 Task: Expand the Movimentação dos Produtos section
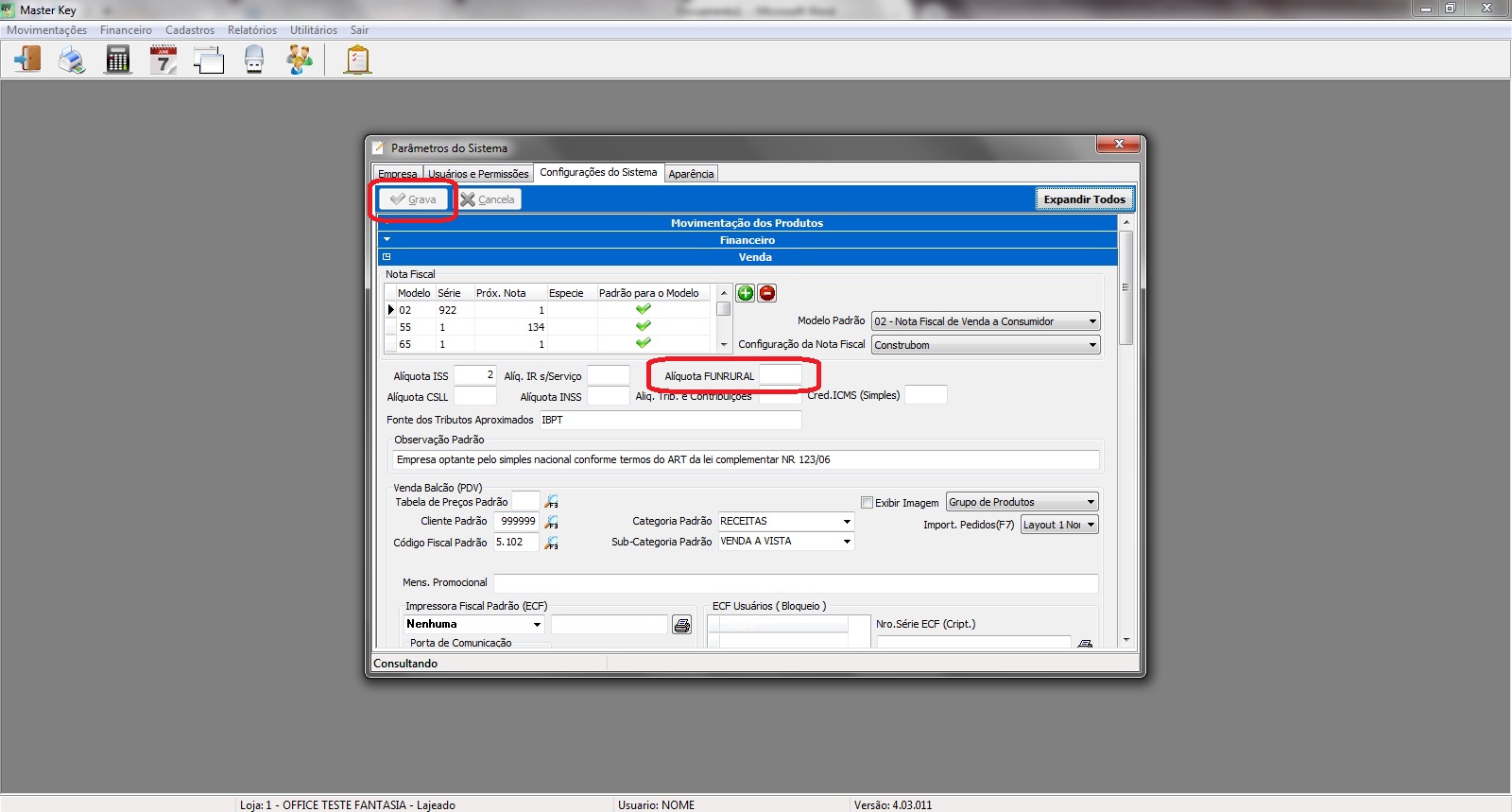(747, 223)
